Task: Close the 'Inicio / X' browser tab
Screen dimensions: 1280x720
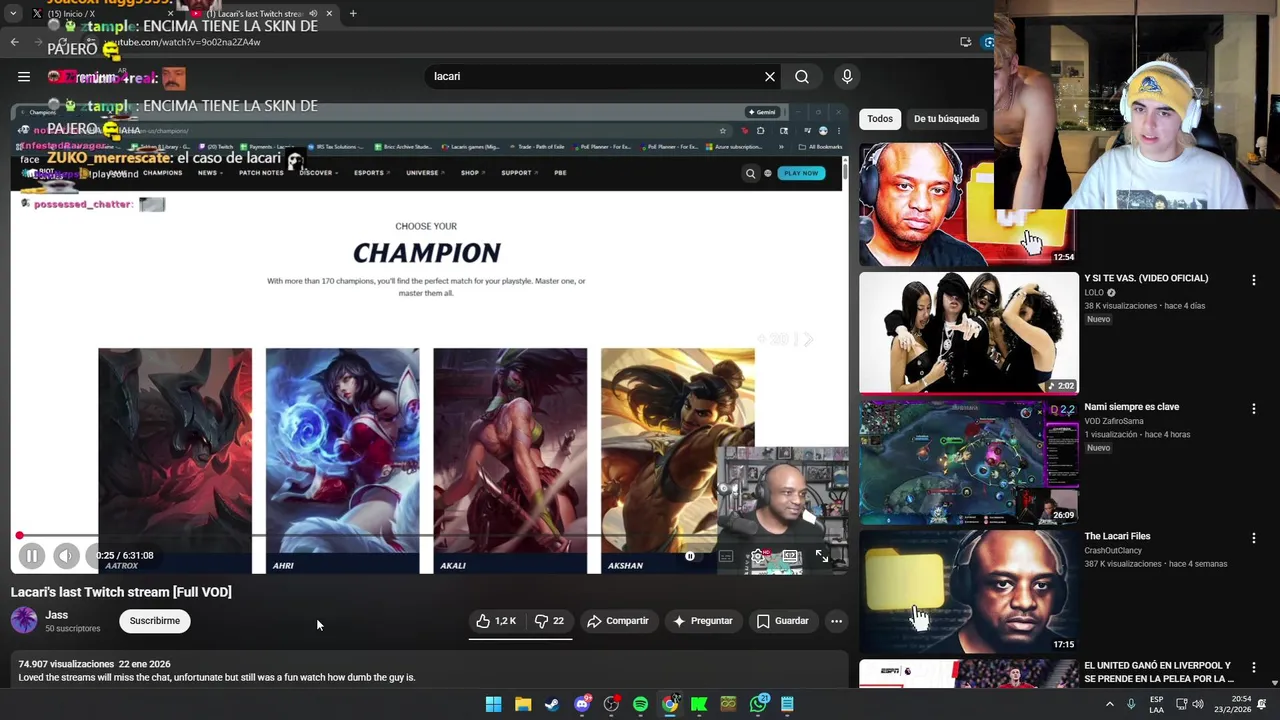Action: click(170, 14)
